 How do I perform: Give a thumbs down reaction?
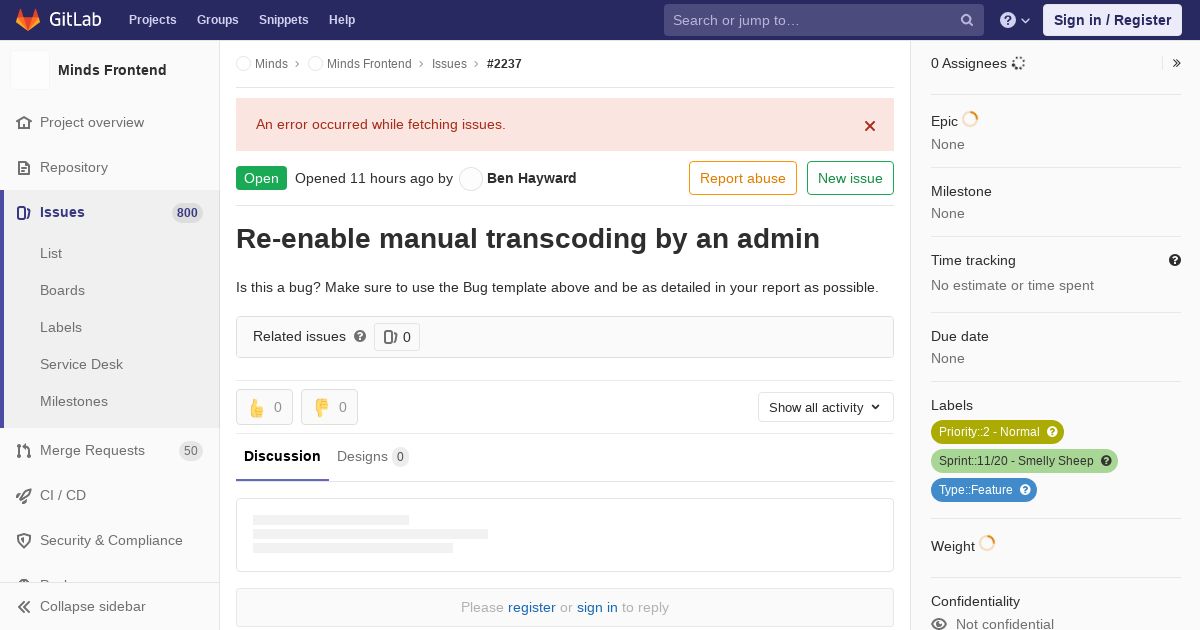click(x=329, y=407)
